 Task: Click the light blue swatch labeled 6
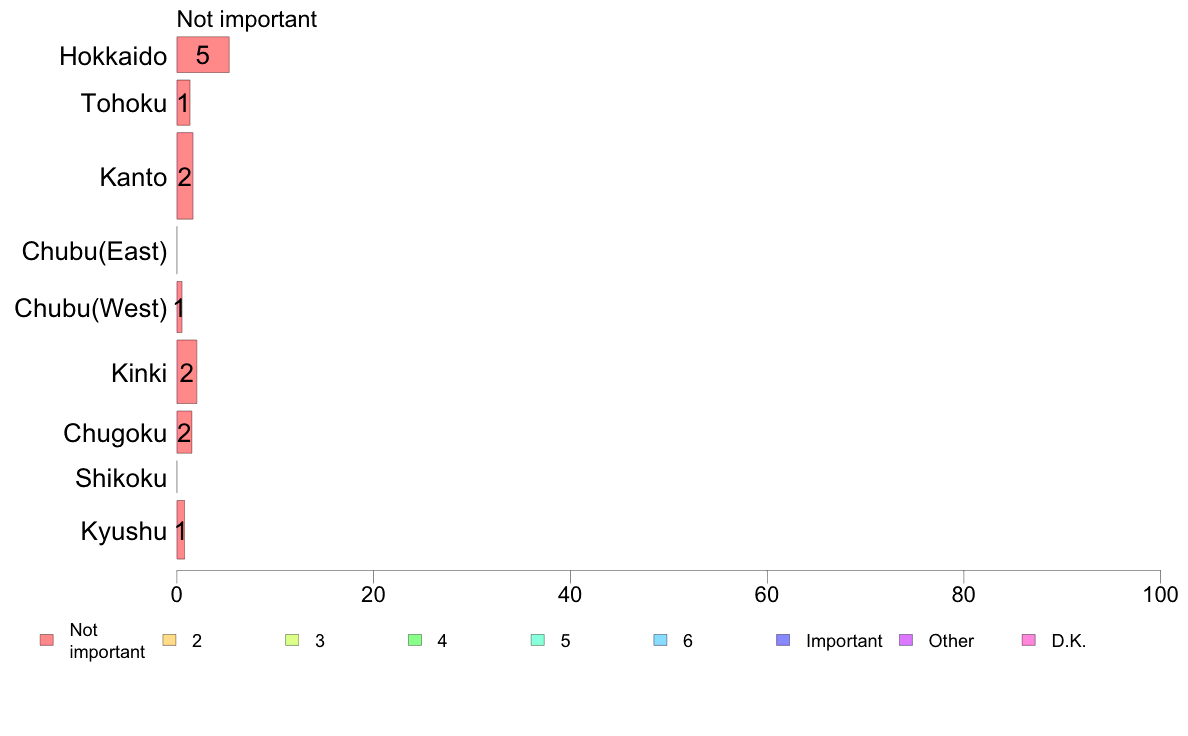click(660, 641)
